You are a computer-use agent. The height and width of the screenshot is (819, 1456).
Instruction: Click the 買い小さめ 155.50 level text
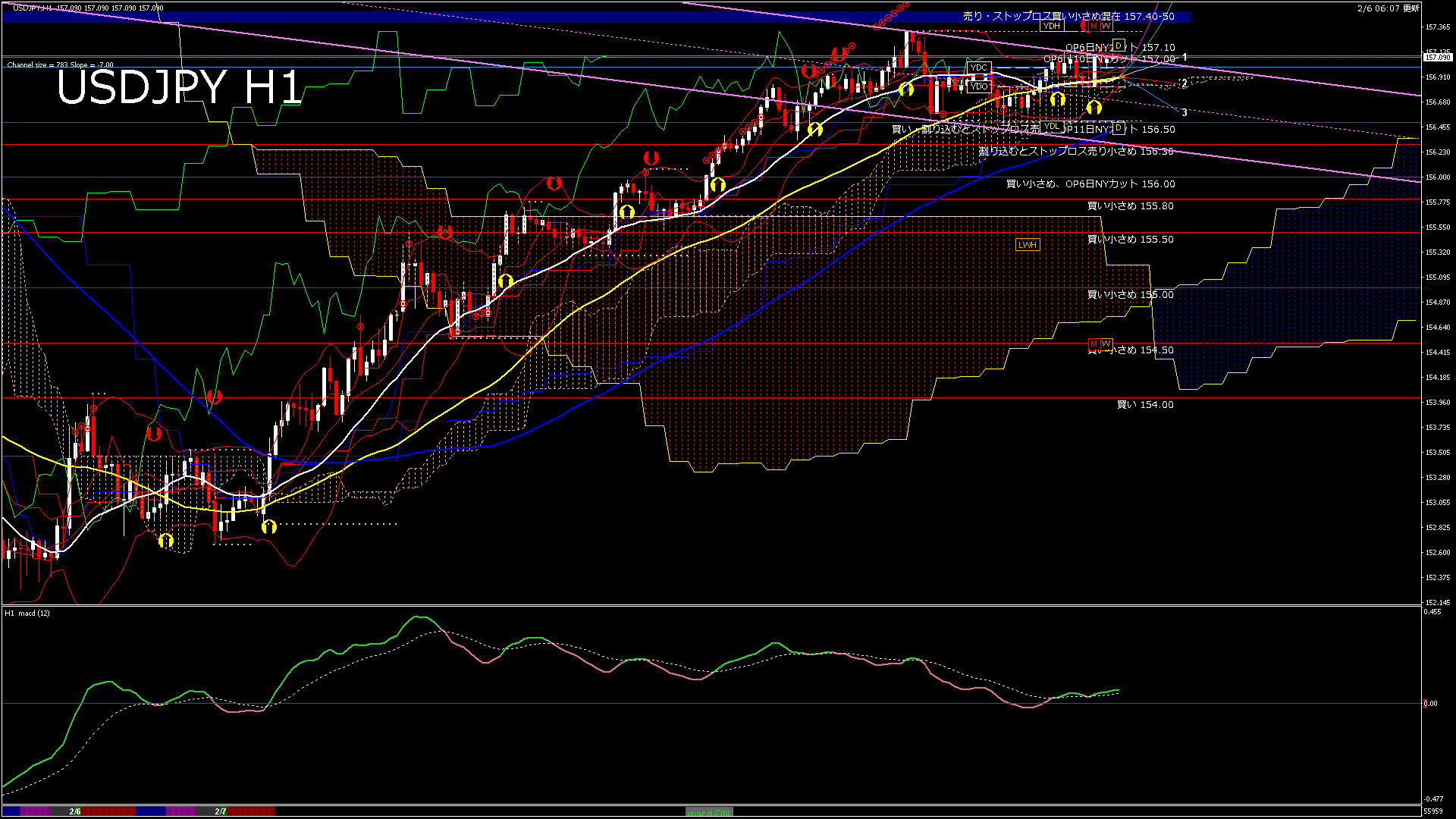1130,240
